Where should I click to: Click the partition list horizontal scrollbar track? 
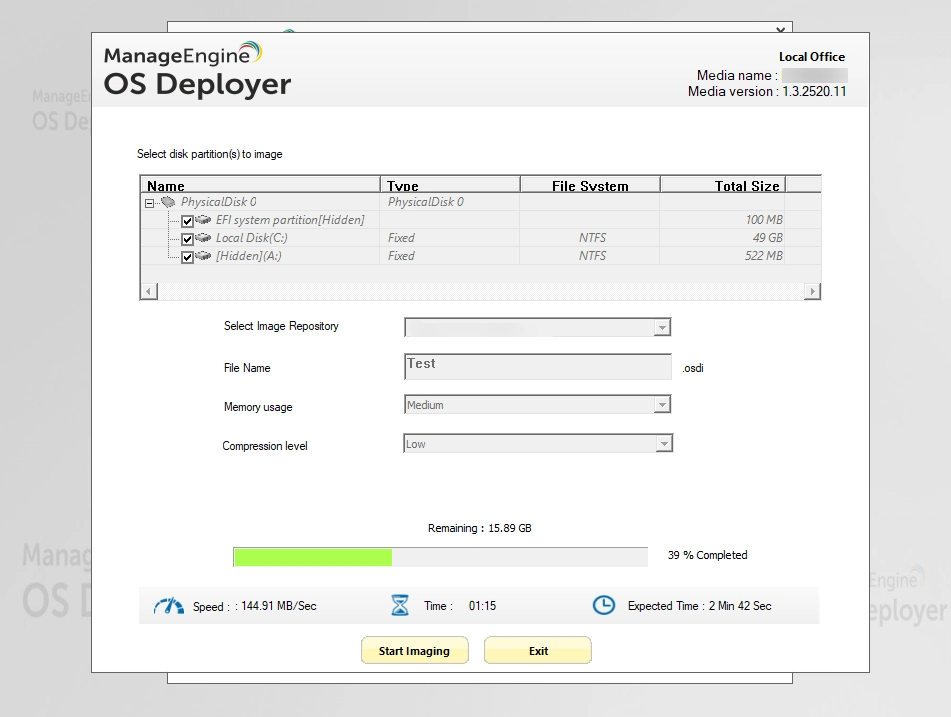click(480, 292)
